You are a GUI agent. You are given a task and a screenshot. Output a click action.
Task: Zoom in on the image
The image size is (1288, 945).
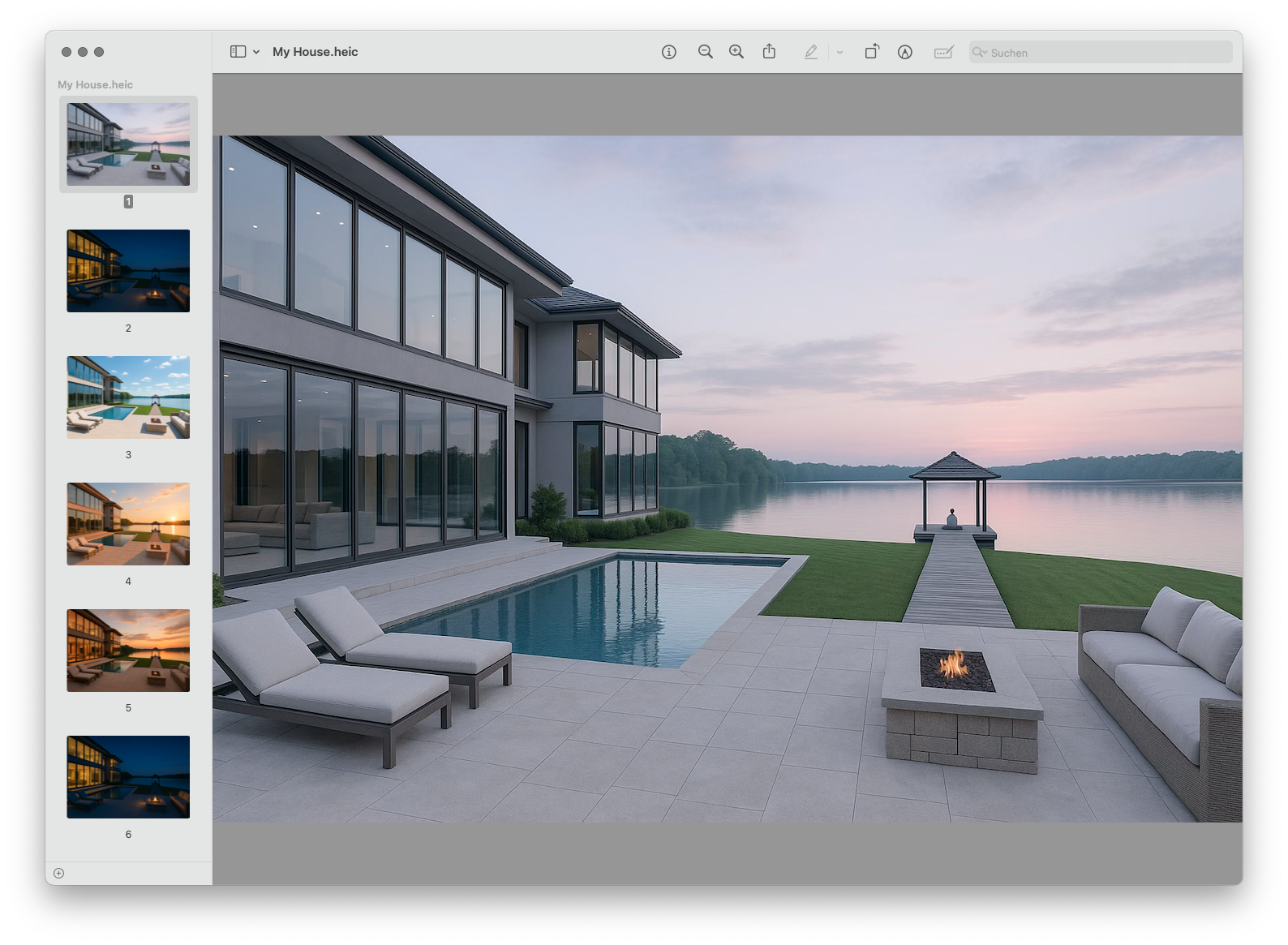736,52
